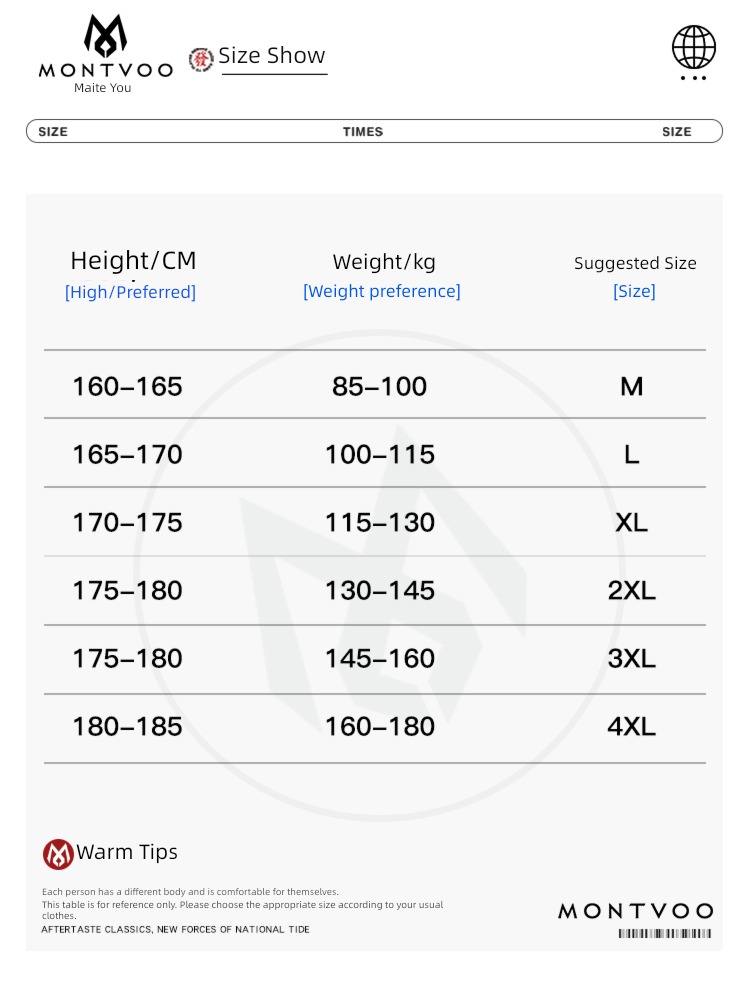Image resolution: width=750 pixels, height=1000 pixels.
Task: Click the blue [Size] label
Action: (x=634, y=291)
